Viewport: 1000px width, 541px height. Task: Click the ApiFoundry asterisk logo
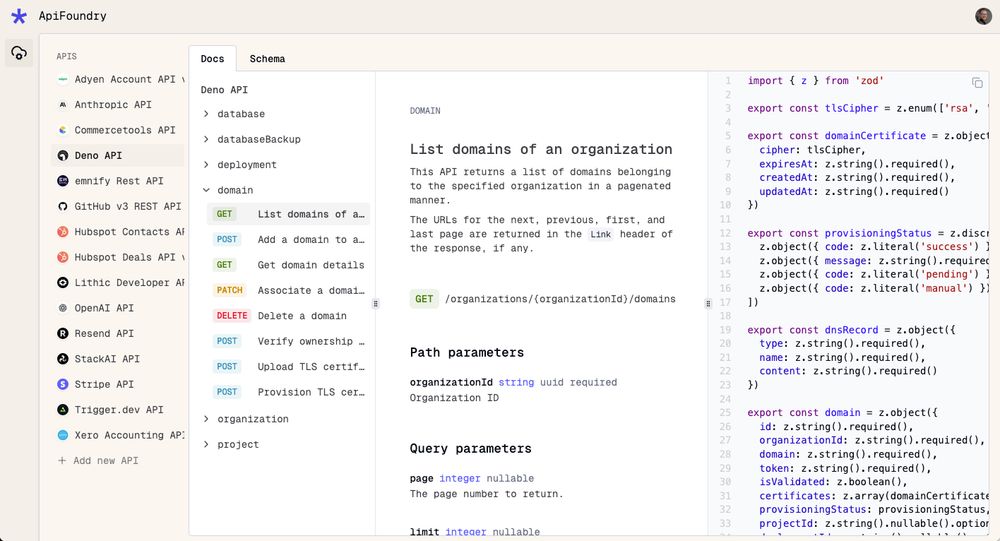click(x=19, y=16)
